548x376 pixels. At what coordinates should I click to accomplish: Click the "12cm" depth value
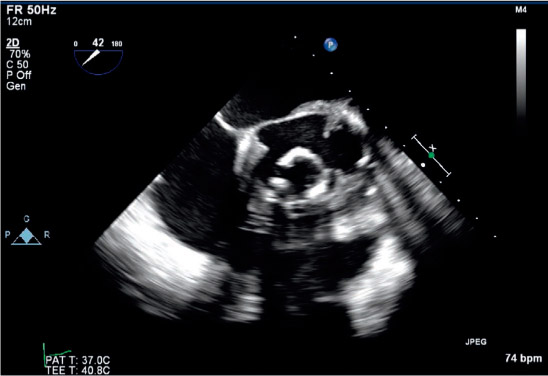(19, 21)
